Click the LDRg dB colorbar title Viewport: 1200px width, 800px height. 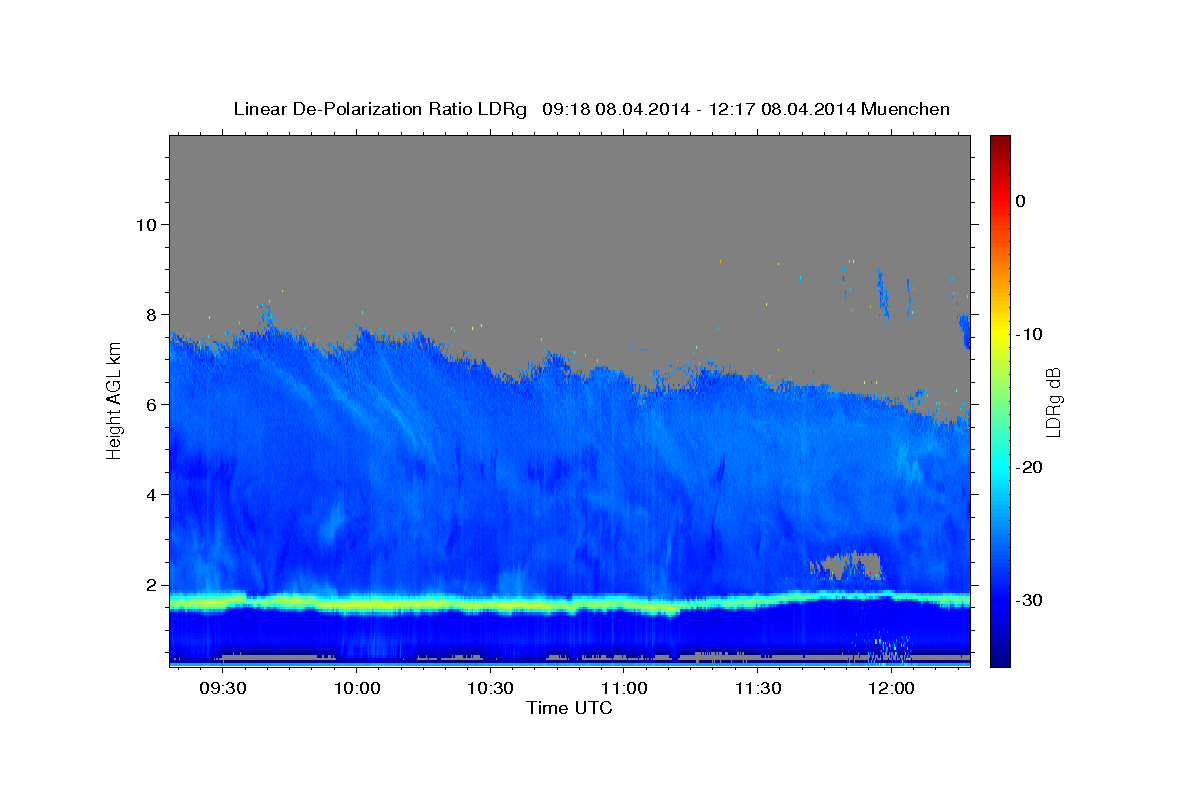1053,401
